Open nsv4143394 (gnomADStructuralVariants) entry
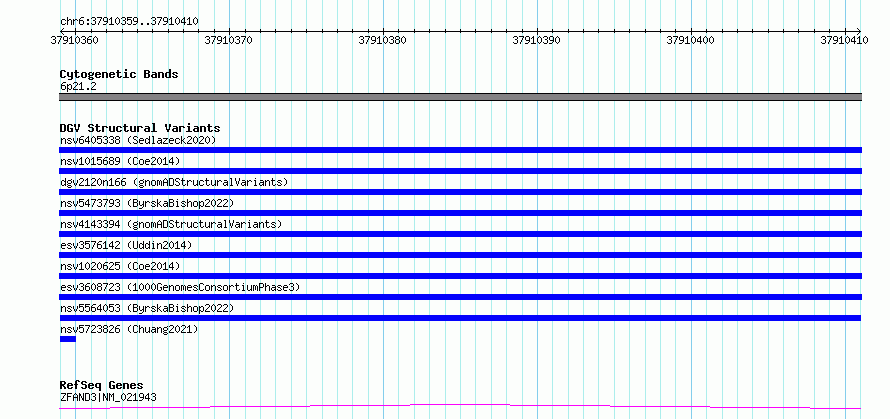Viewport: 890px width, 419px height. tap(171, 224)
